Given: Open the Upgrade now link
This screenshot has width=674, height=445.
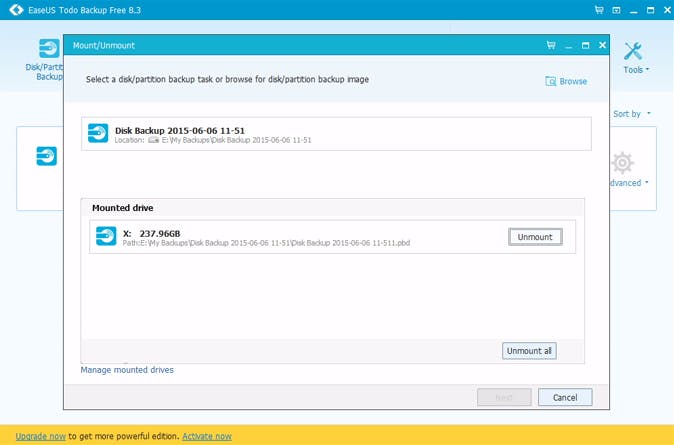Looking at the screenshot, I should coord(41,436).
